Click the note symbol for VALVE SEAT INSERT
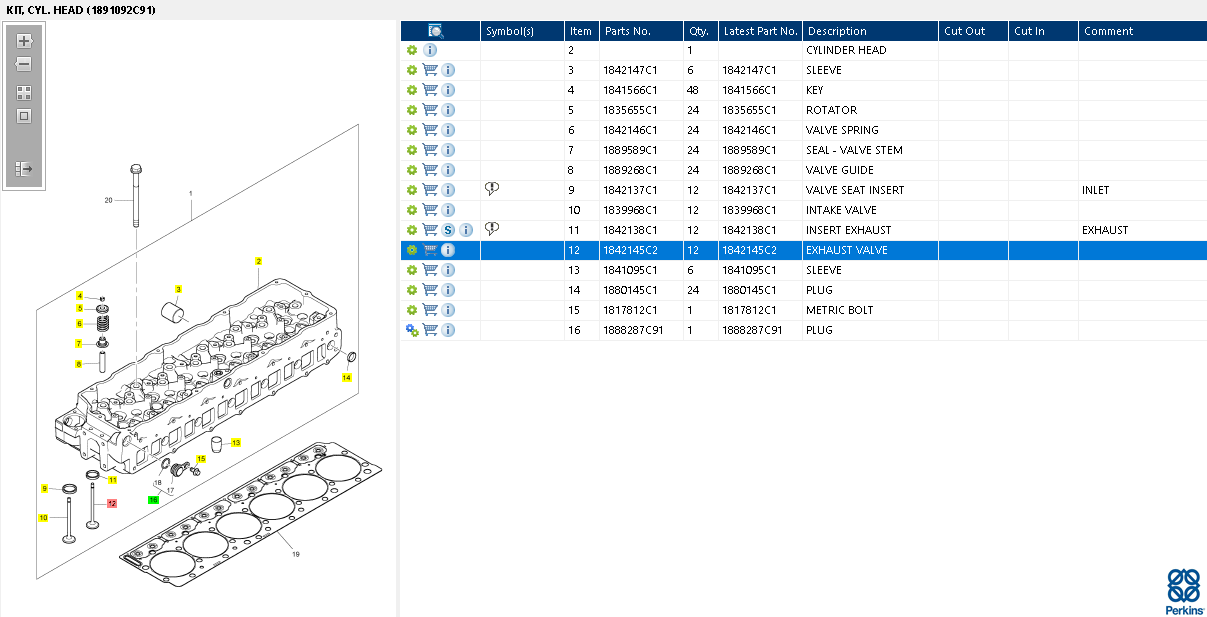This screenshot has width=1207, height=617. coord(492,189)
